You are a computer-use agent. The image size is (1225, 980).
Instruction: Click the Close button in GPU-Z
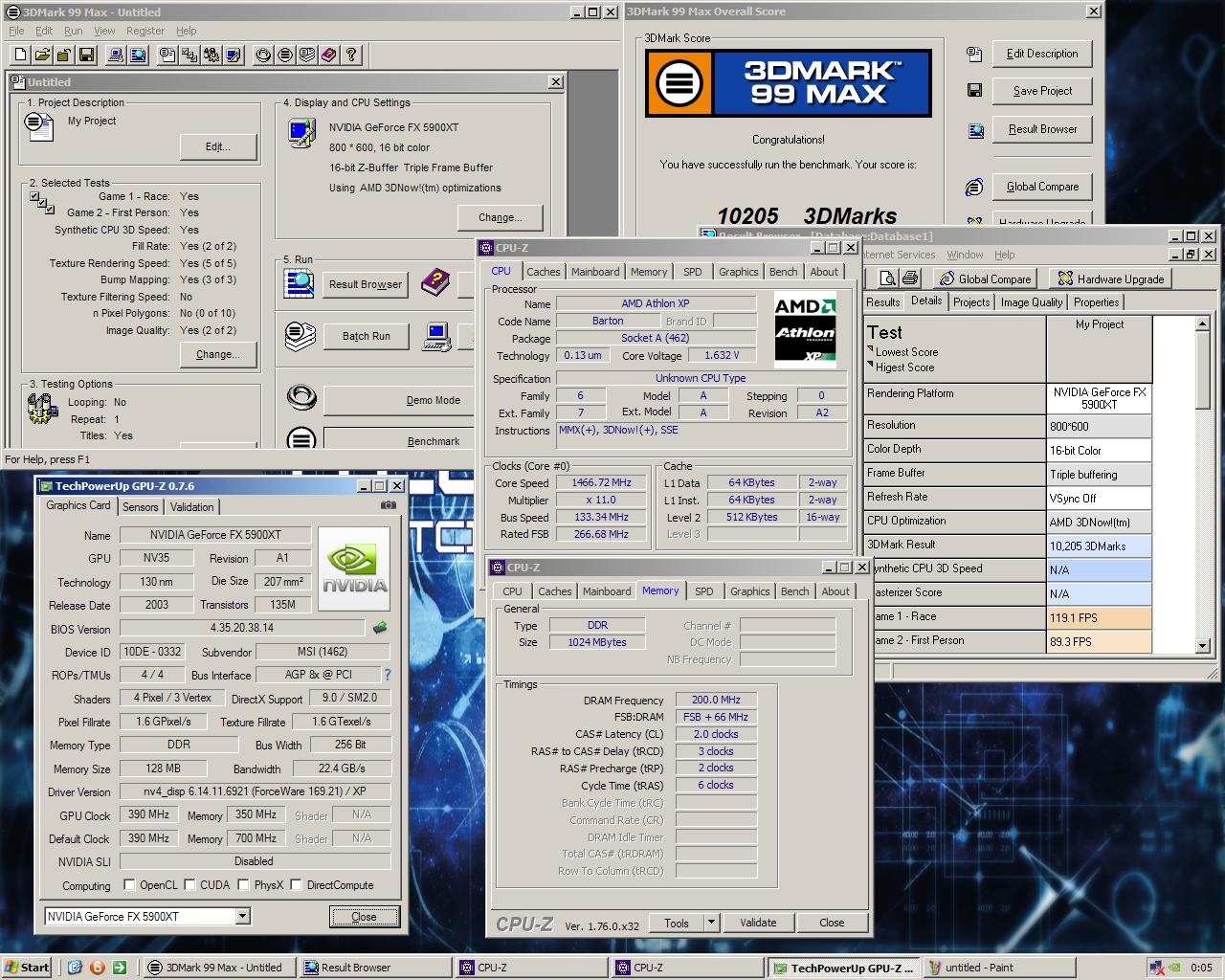[x=364, y=917]
